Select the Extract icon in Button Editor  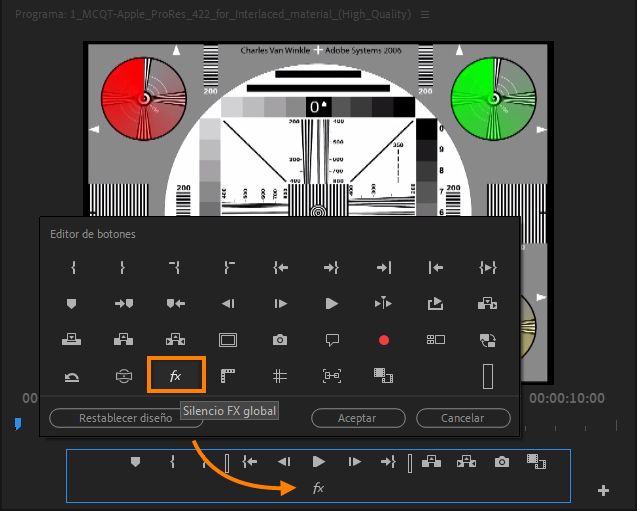[x=176, y=339]
